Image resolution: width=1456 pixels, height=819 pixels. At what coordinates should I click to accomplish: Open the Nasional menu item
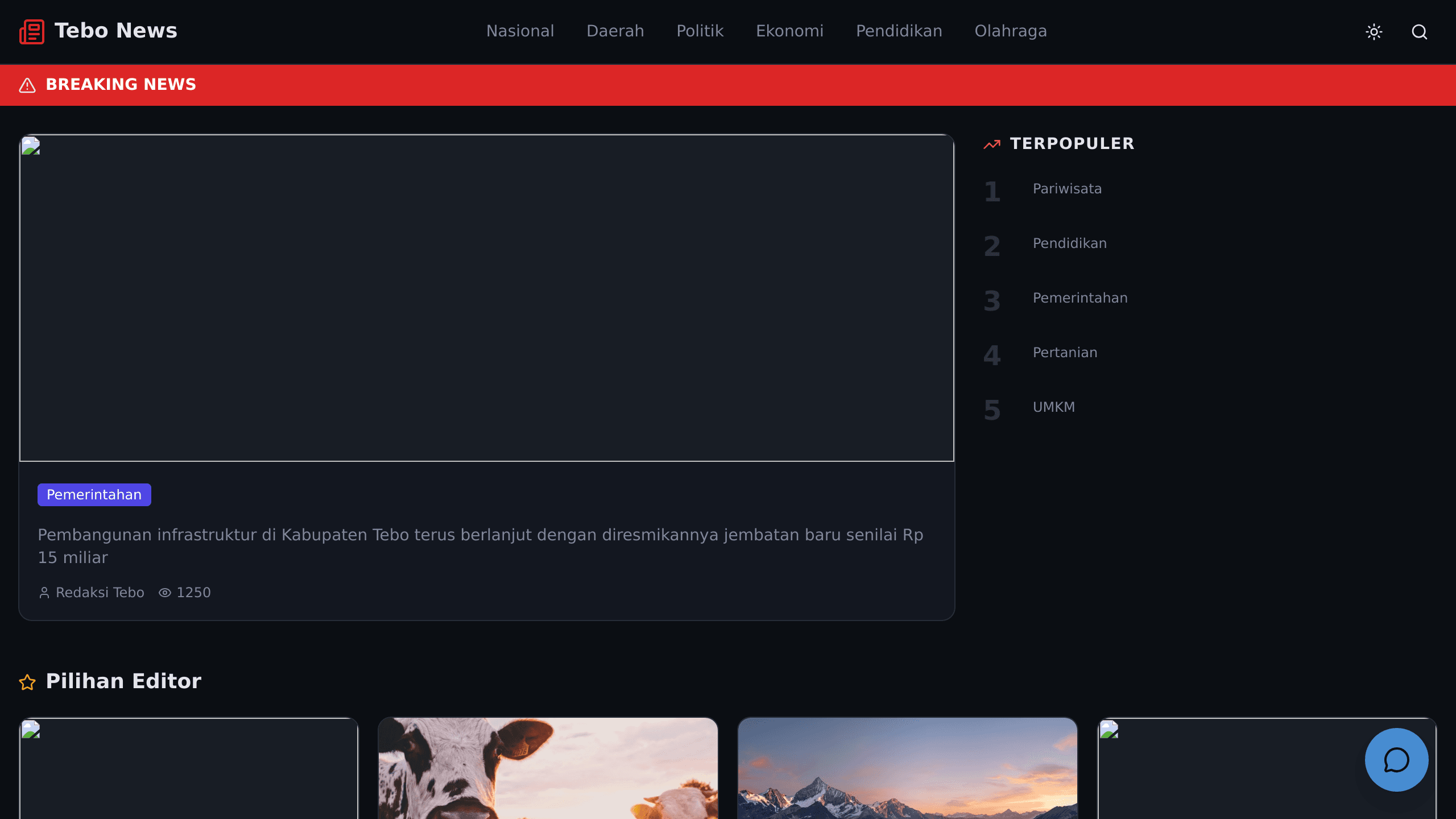[520, 31]
